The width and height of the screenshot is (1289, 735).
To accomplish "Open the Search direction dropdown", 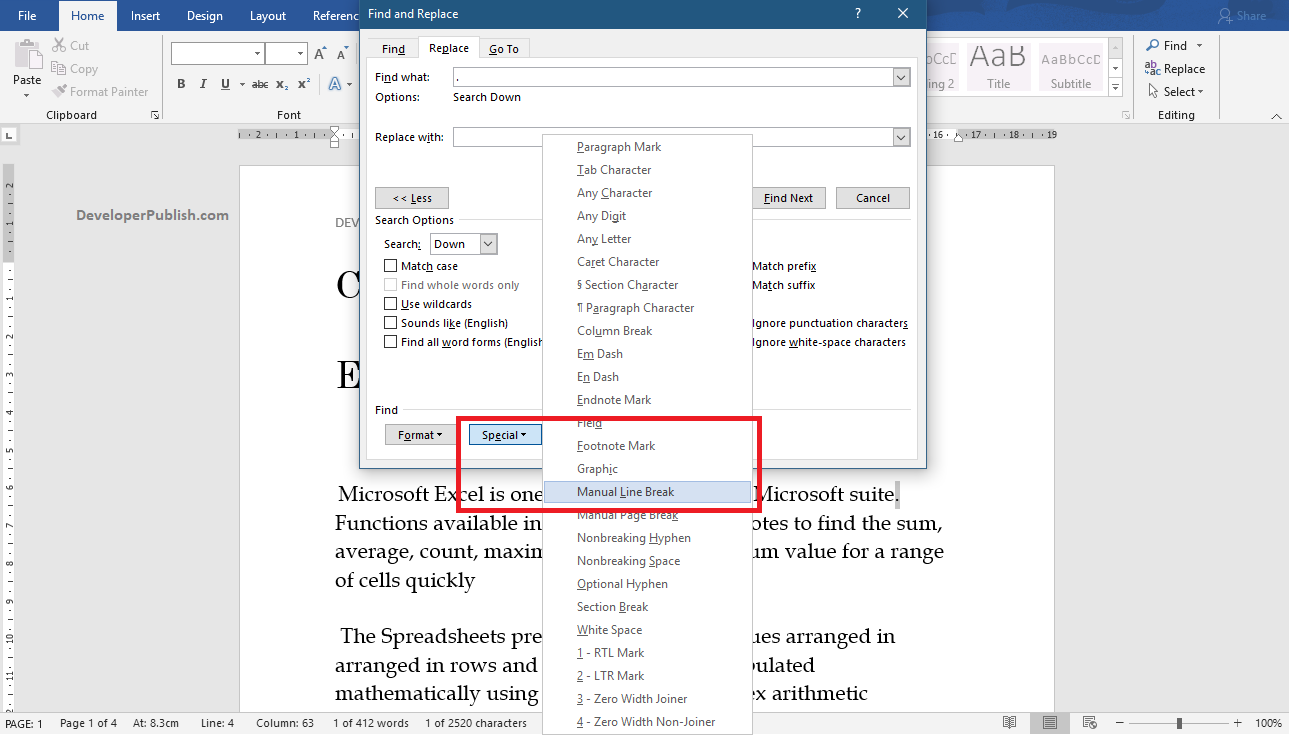I will 486,243.
